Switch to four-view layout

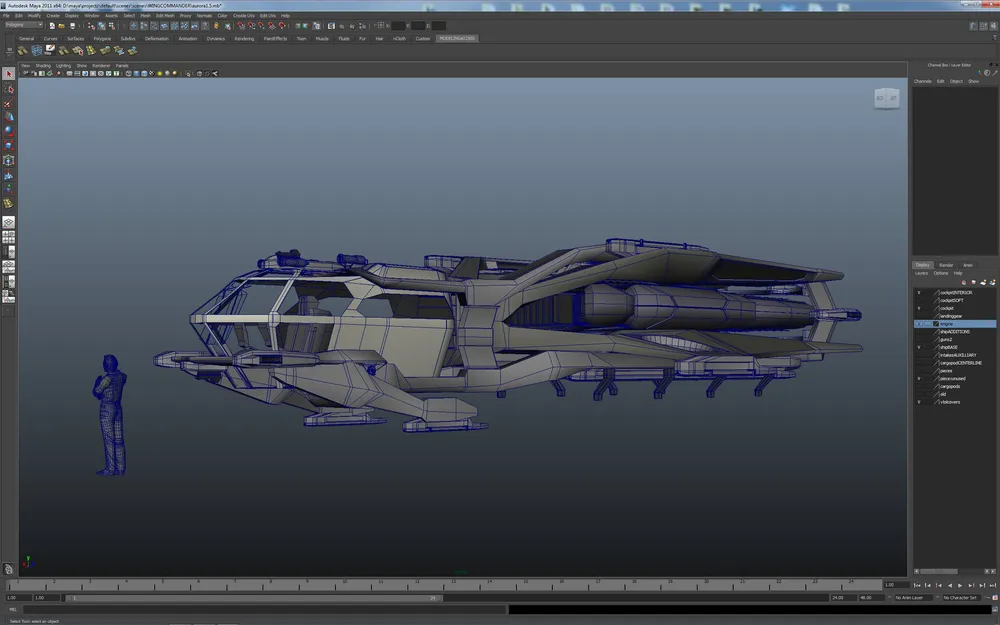tap(8, 238)
